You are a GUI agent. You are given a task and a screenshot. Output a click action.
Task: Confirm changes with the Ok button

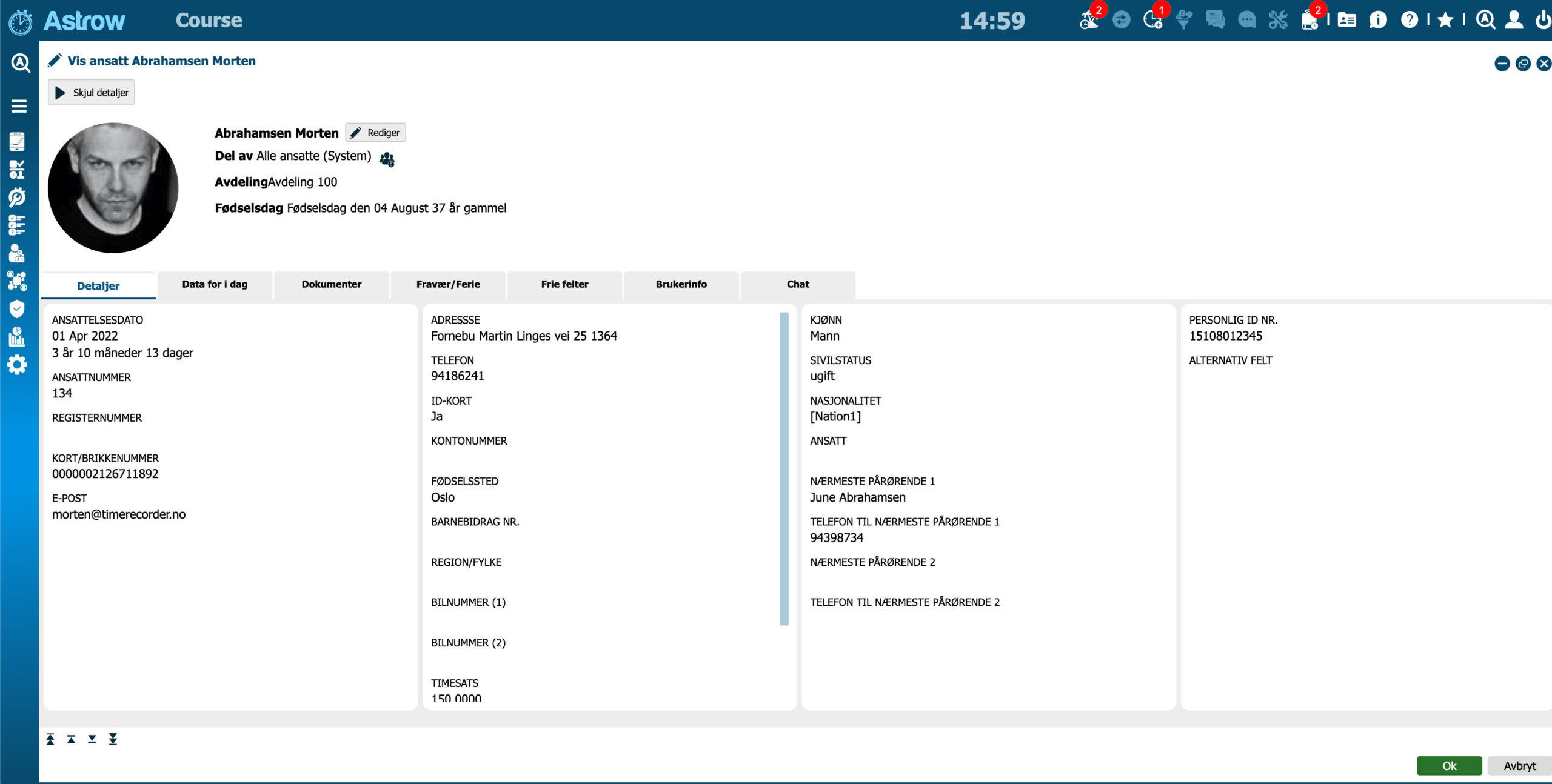click(x=1449, y=765)
